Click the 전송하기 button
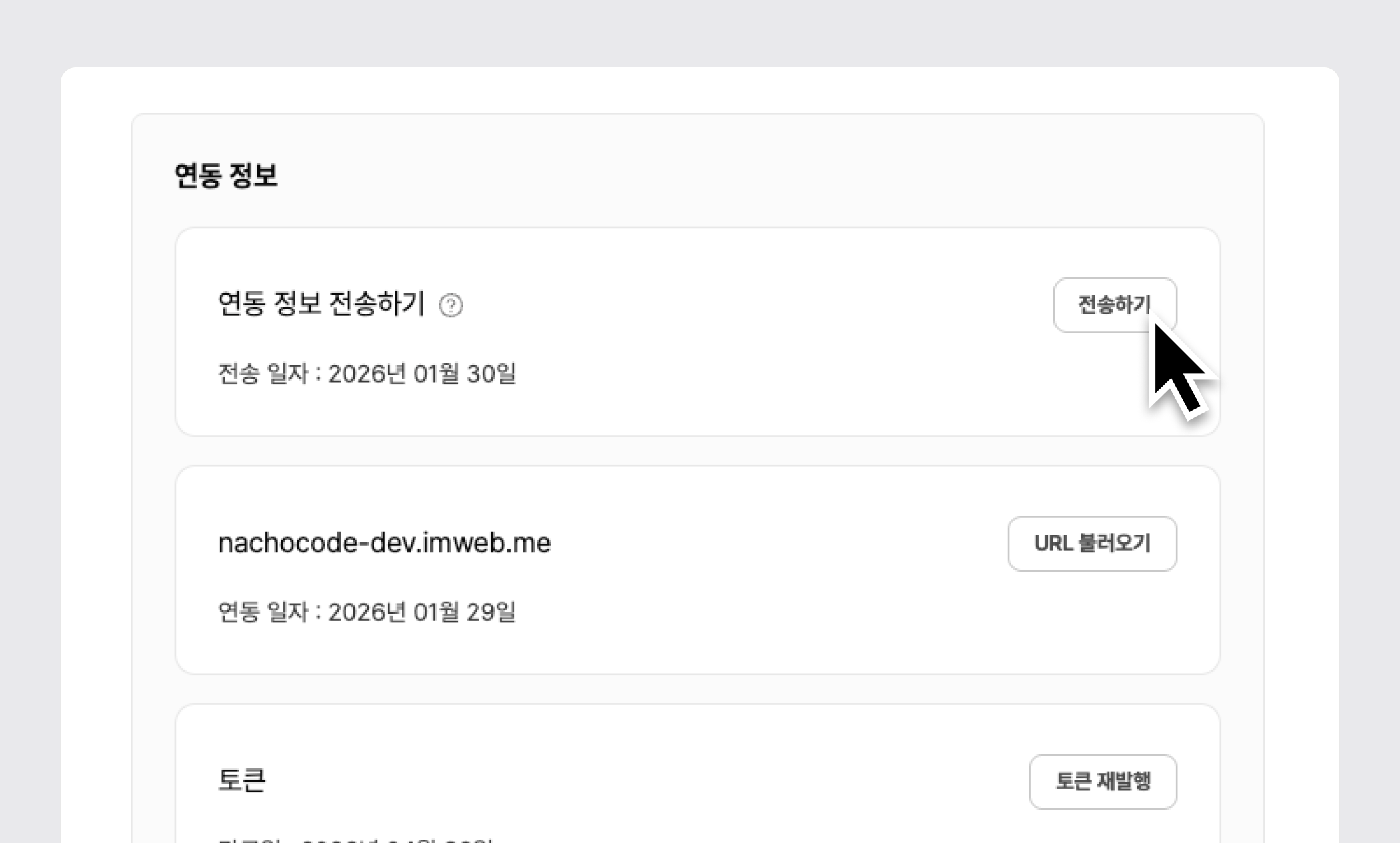The image size is (1400, 843). [x=1115, y=305]
